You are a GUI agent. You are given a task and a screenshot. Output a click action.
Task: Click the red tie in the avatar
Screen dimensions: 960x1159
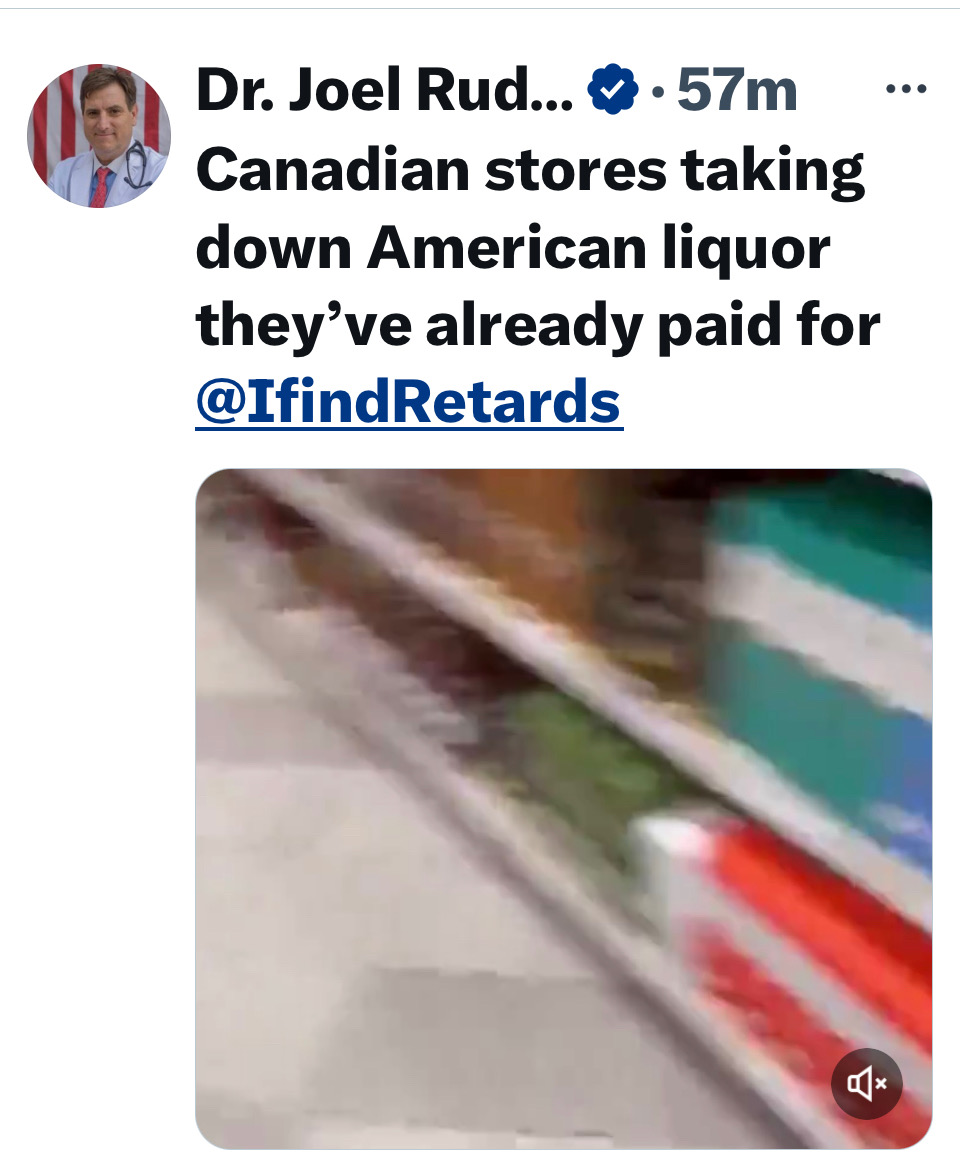click(x=100, y=187)
